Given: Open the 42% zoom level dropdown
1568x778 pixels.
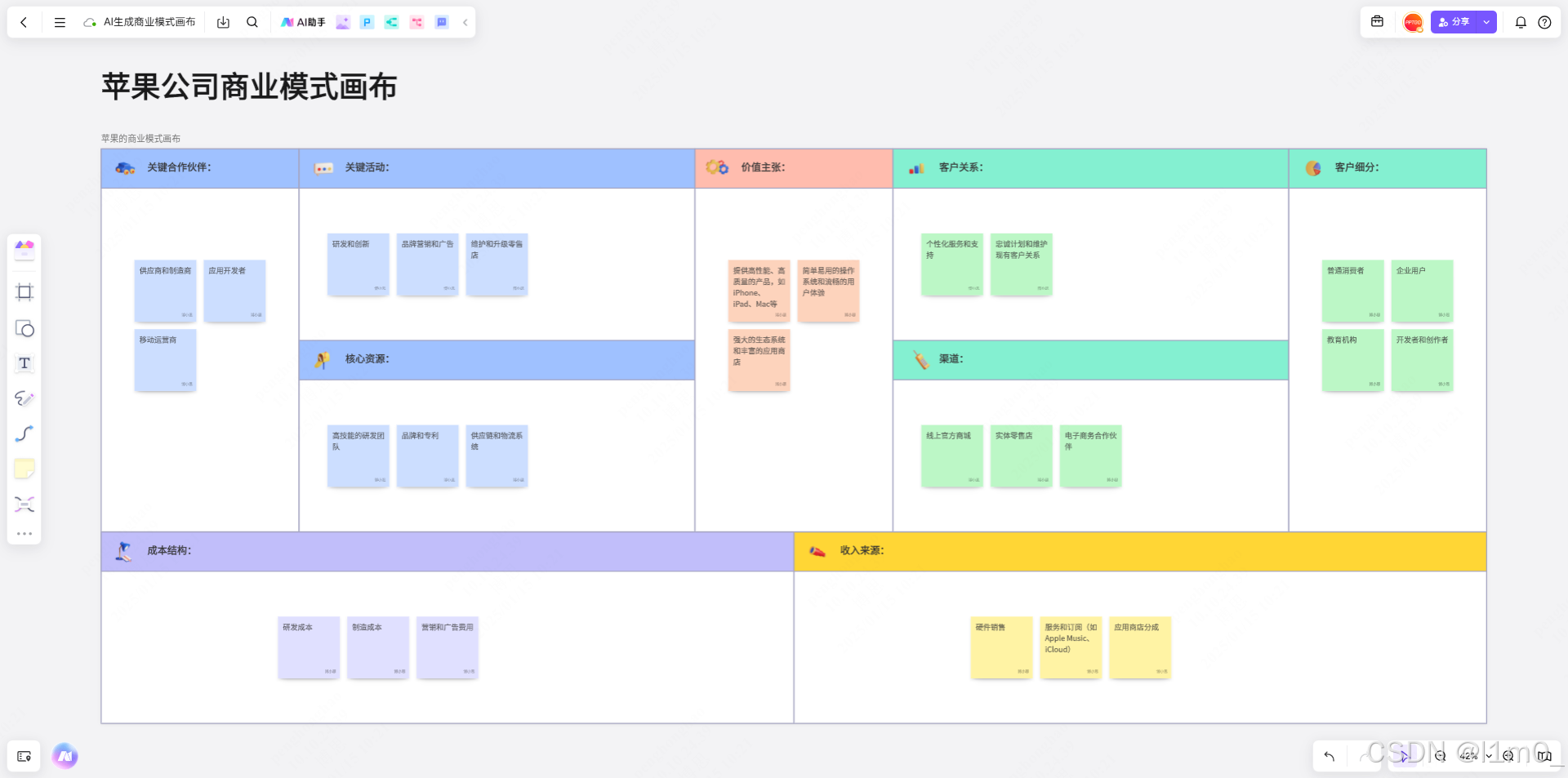Looking at the screenshot, I should point(1475,756).
